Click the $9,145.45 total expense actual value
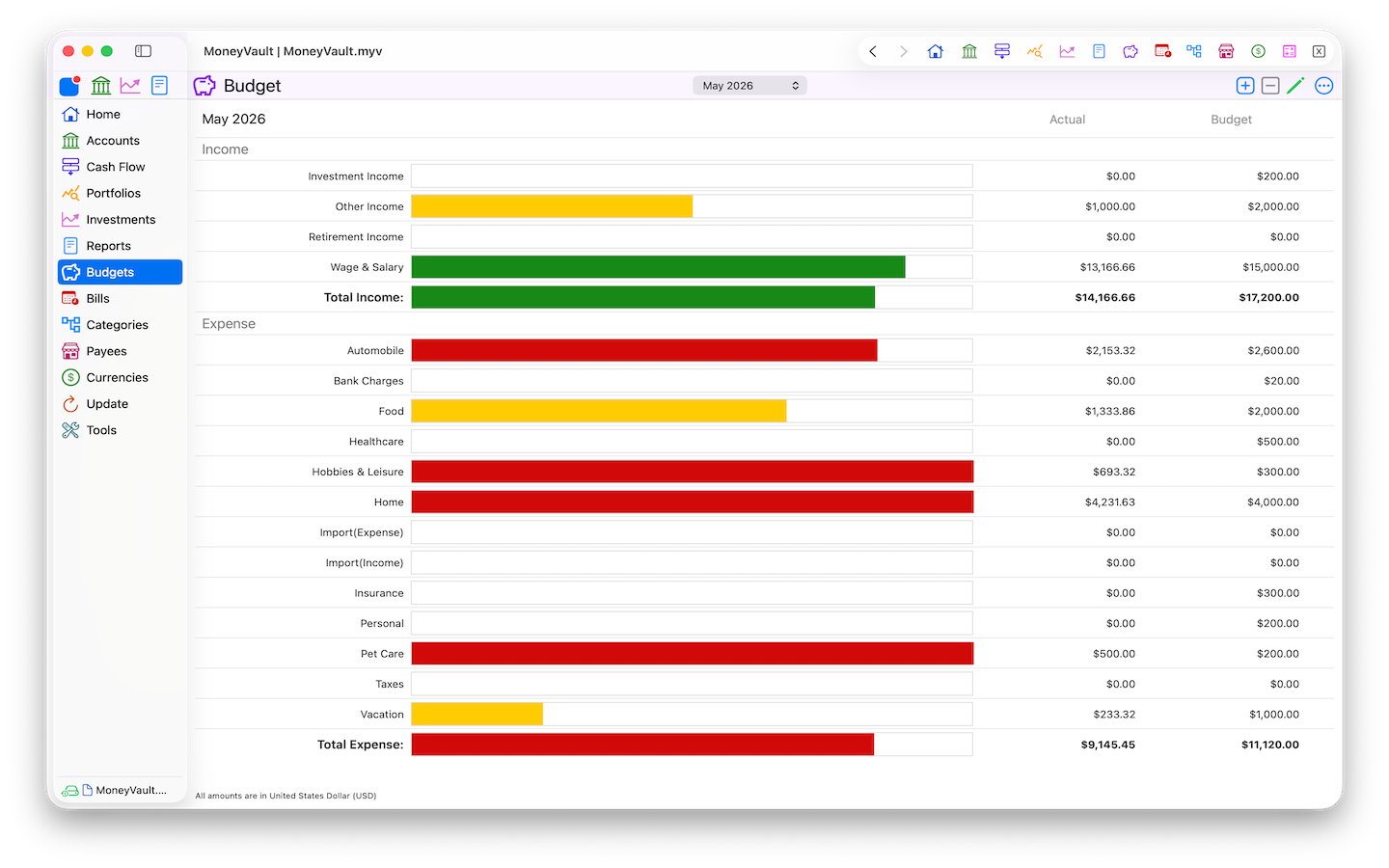Viewport: 1389px width, 868px height. (x=1108, y=745)
